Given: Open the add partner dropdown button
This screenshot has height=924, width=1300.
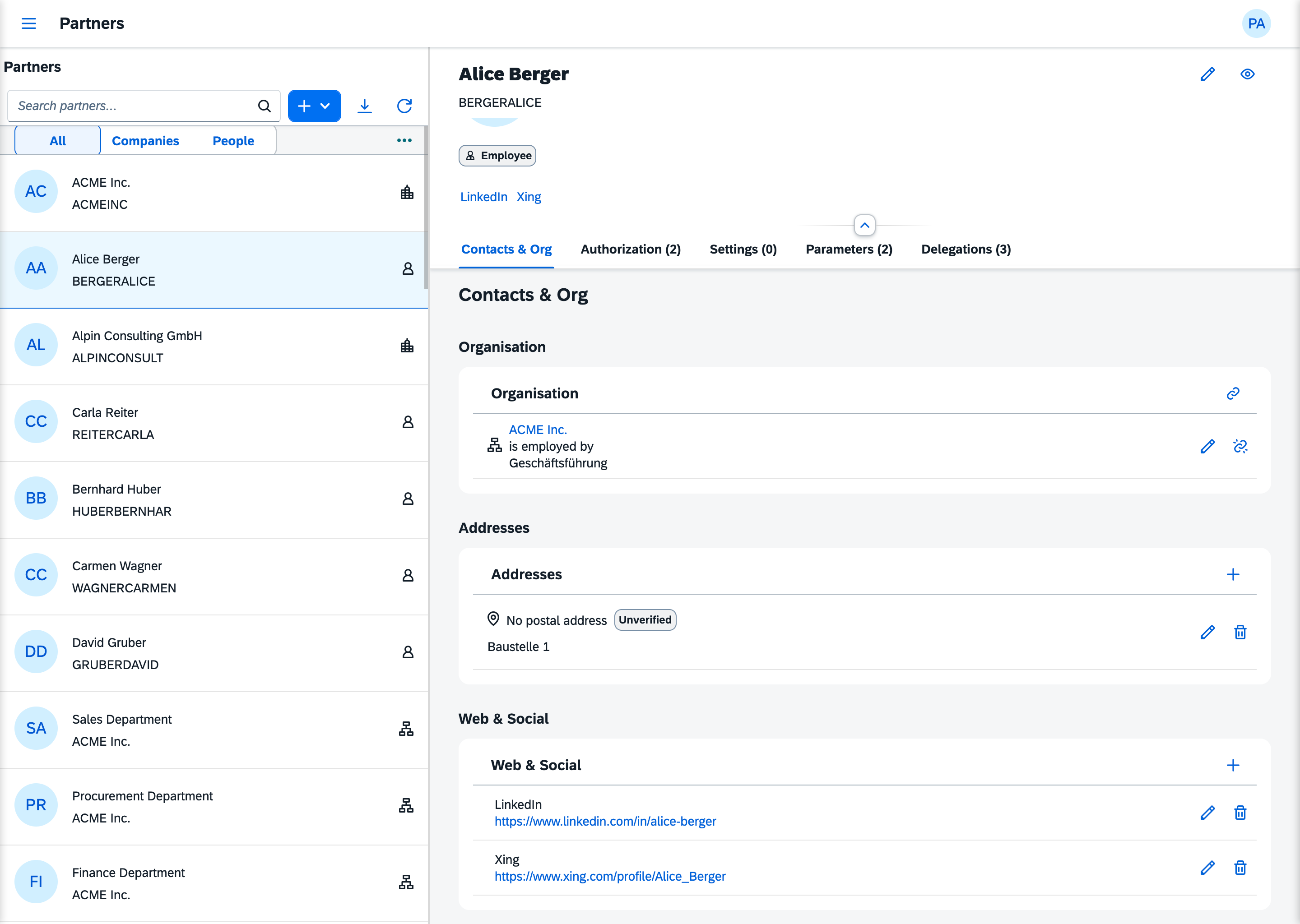Looking at the screenshot, I should pos(314,106).
